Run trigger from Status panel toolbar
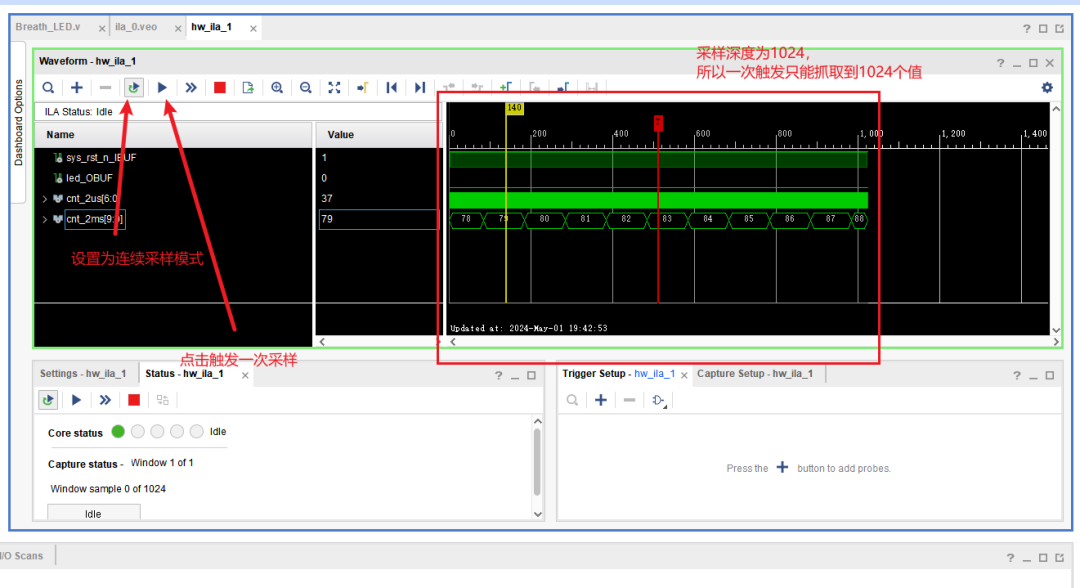 point(76,400)
